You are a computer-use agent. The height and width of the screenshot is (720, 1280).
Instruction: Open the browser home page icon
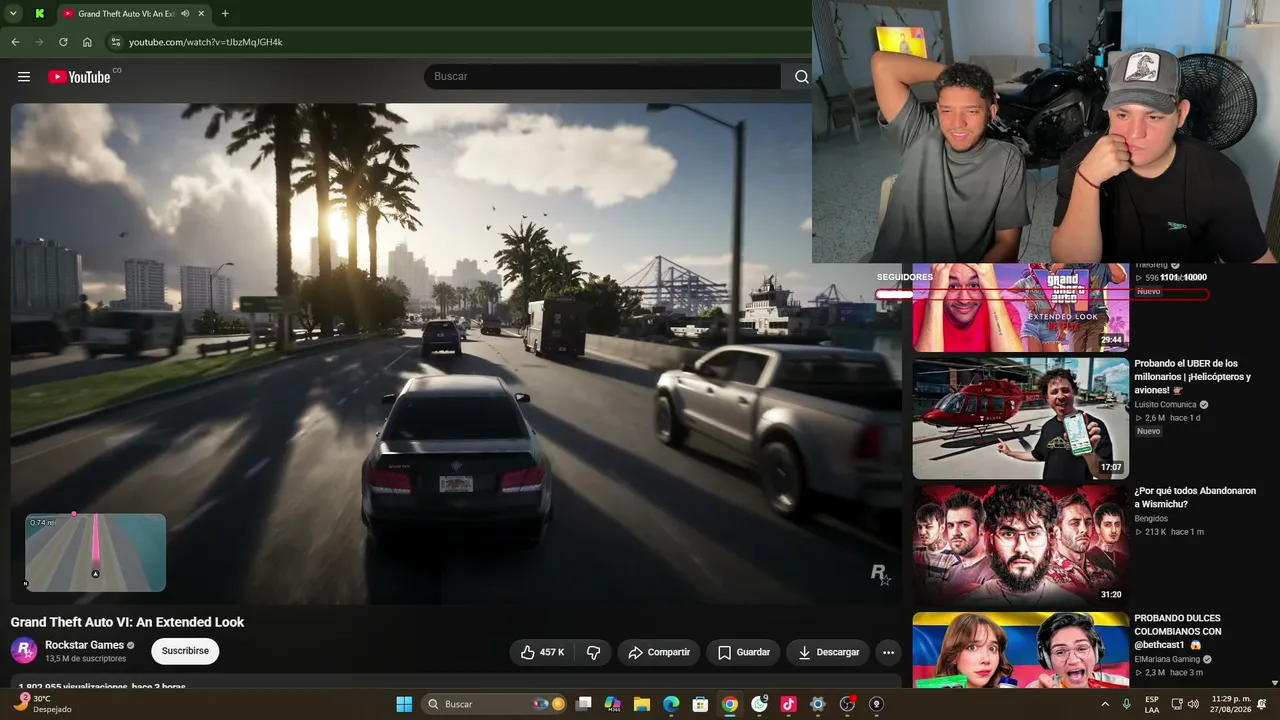pos(87,42)
